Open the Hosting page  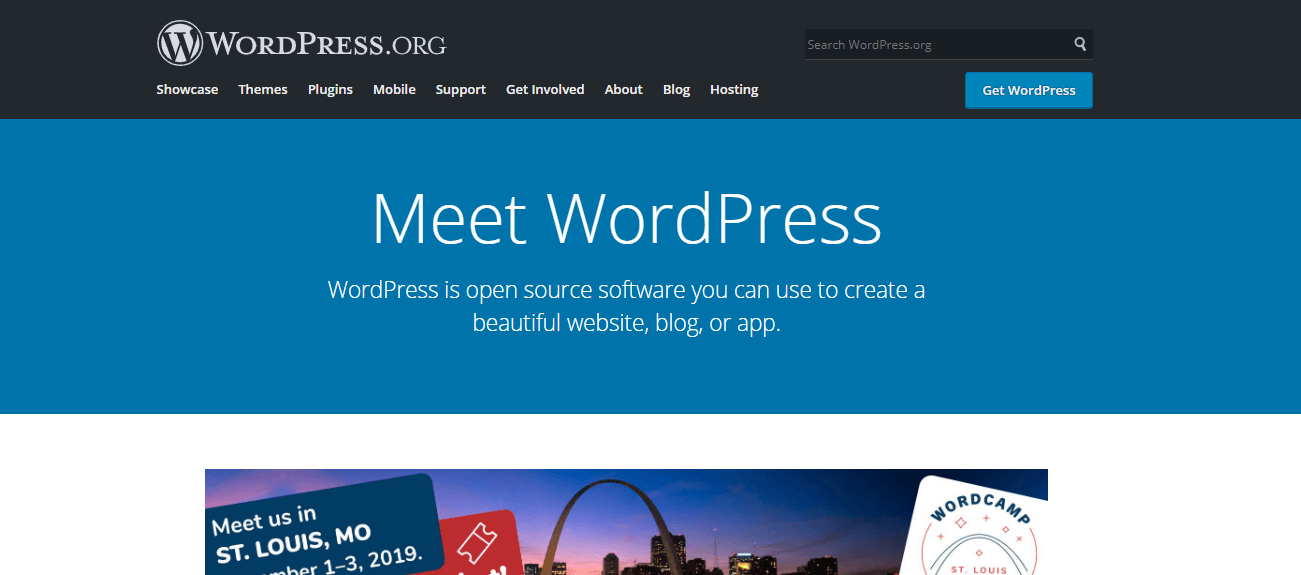[x=734, y=89]
